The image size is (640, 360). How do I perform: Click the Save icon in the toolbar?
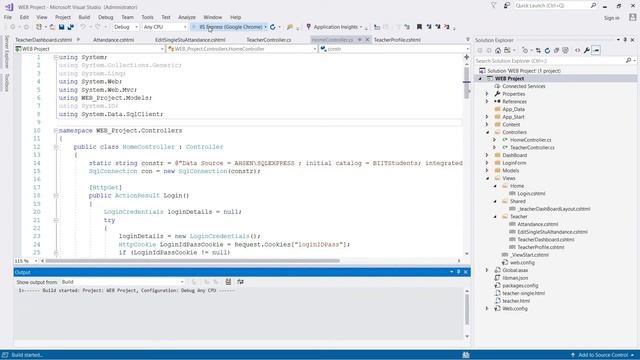(x=61, y=27)
